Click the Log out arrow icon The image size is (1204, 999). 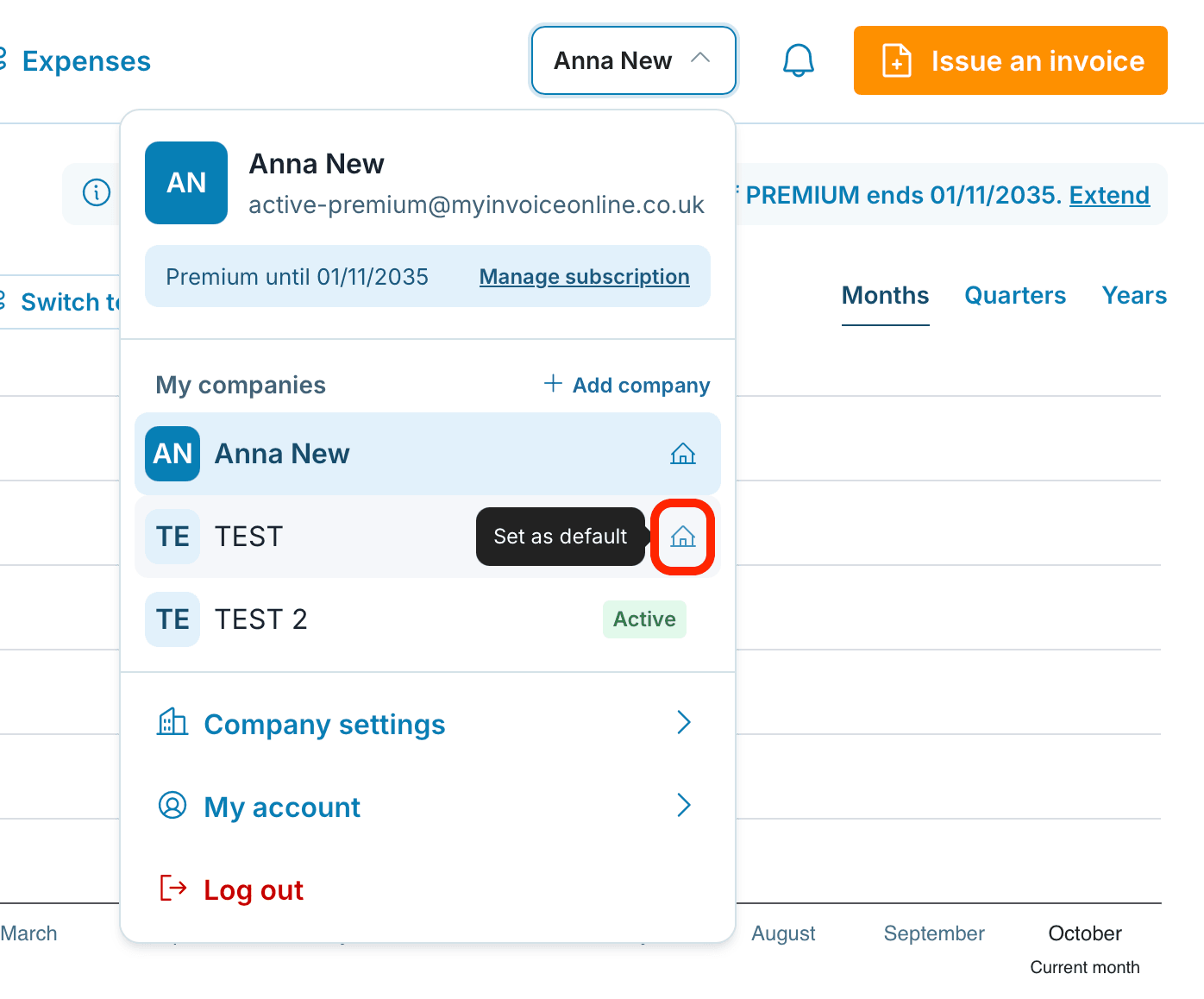(x=173, y=888)
